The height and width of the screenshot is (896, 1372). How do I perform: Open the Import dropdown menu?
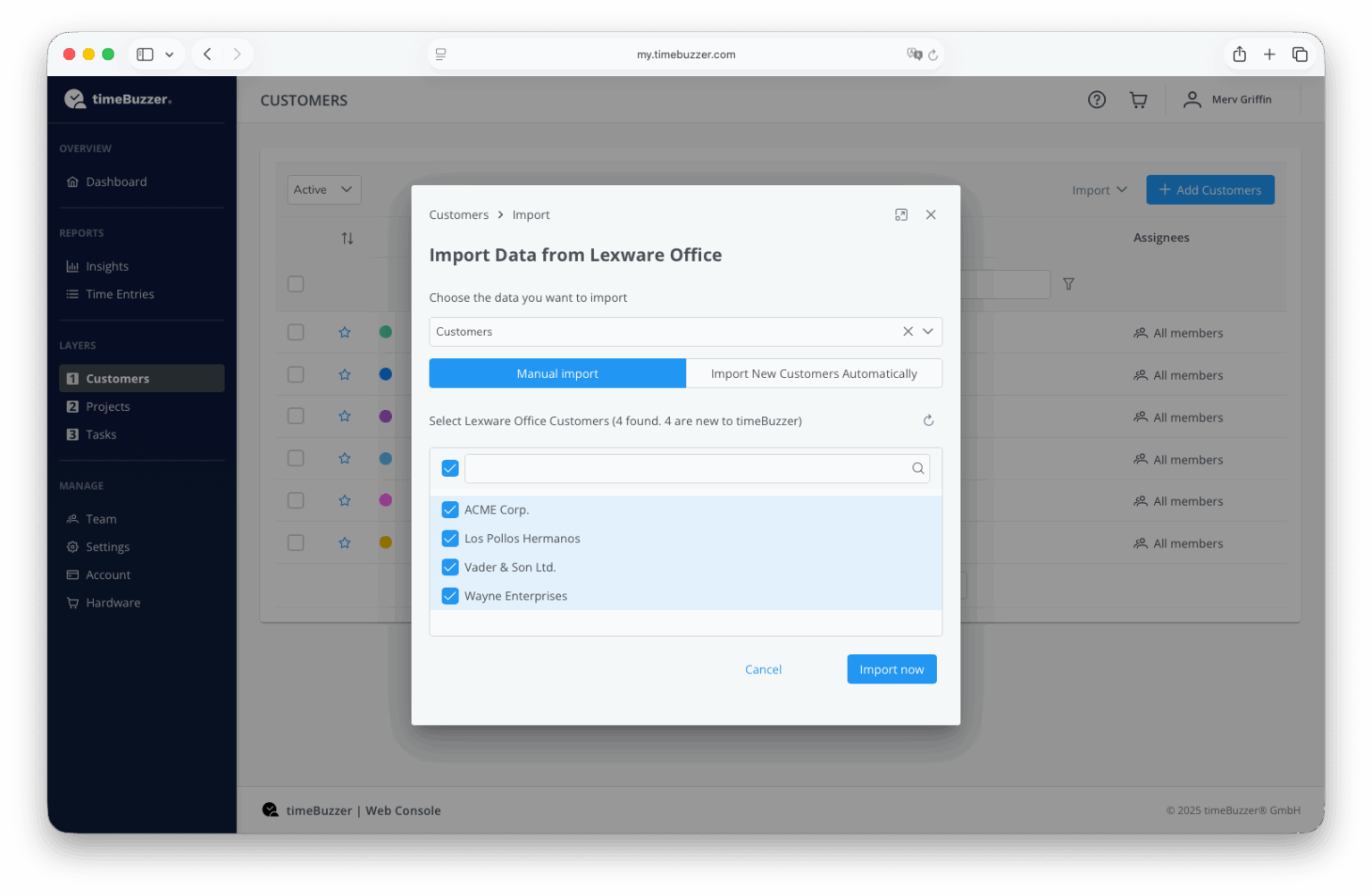coord(1099,190)
